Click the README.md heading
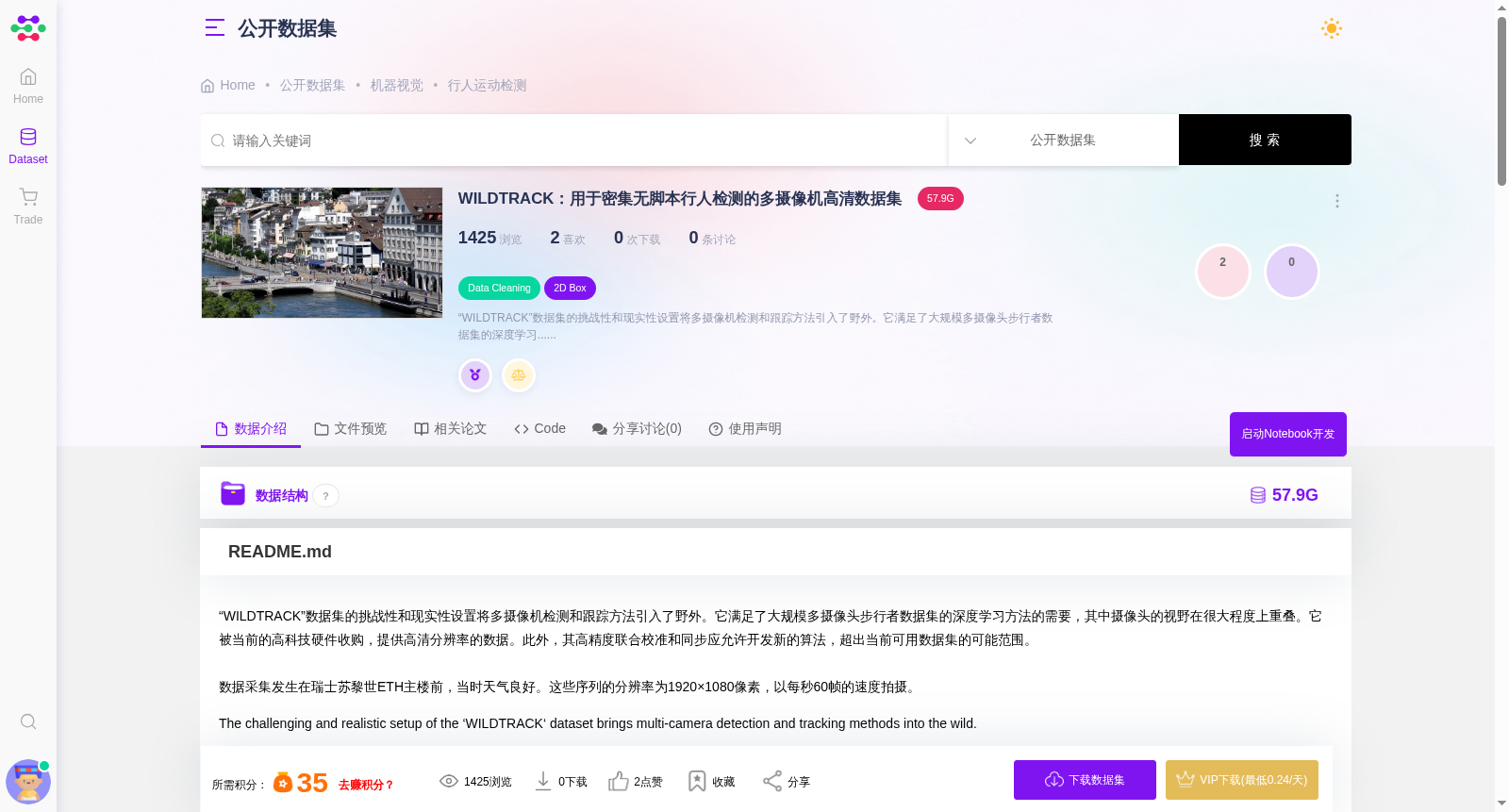The image size is (1509, 812). point(280,552)
